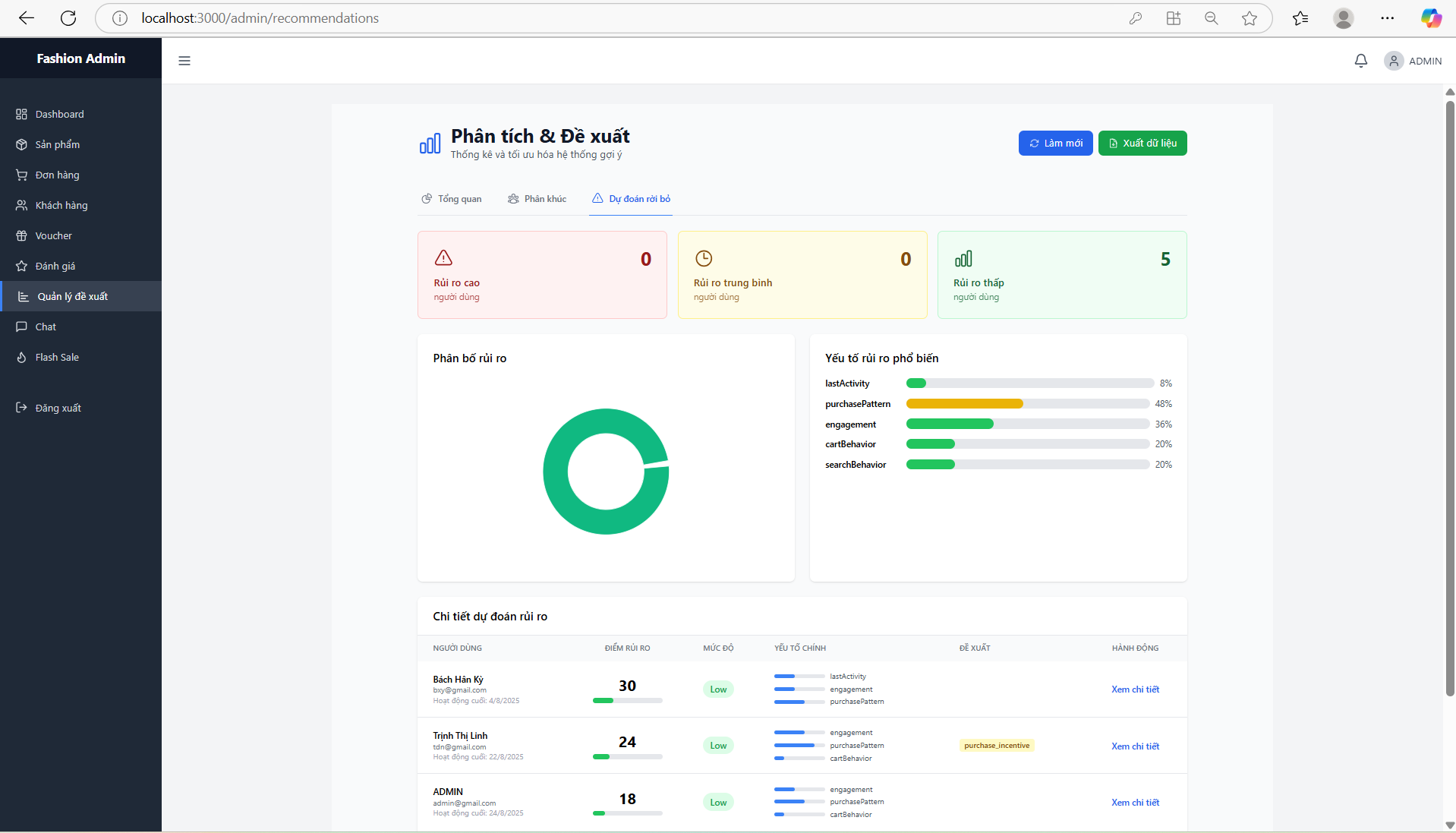Click the site info icon in address bar
1456x833 pixels.
pos(120,18)
